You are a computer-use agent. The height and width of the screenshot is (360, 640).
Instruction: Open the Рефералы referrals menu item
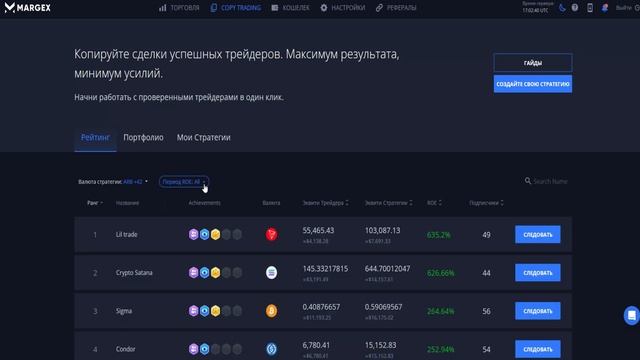(396, 8)
